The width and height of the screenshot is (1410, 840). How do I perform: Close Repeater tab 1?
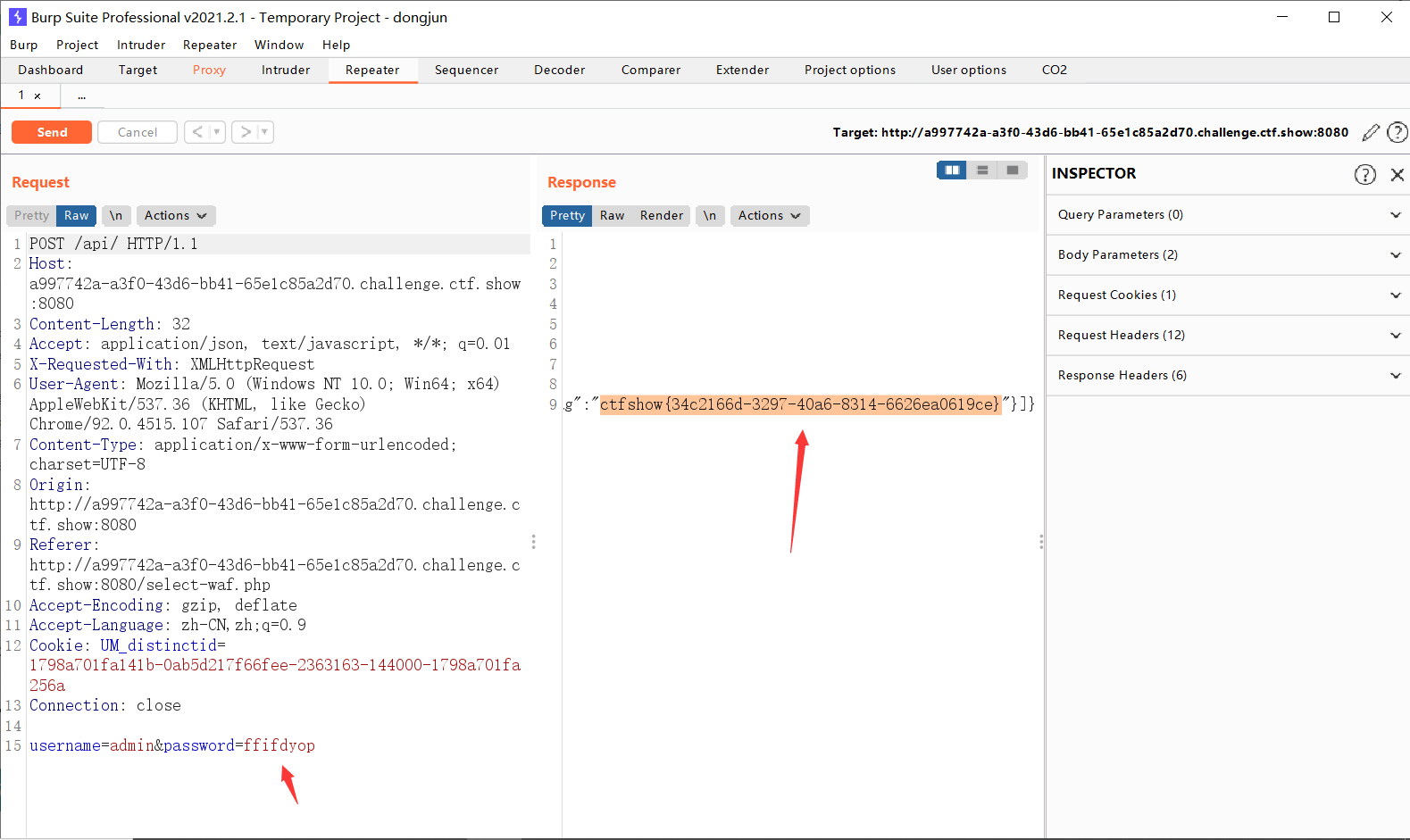38,96
